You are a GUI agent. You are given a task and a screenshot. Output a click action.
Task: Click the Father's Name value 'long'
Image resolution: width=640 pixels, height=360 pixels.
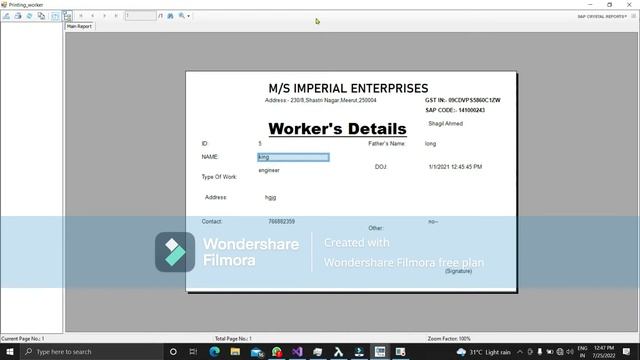click(430, 144)
